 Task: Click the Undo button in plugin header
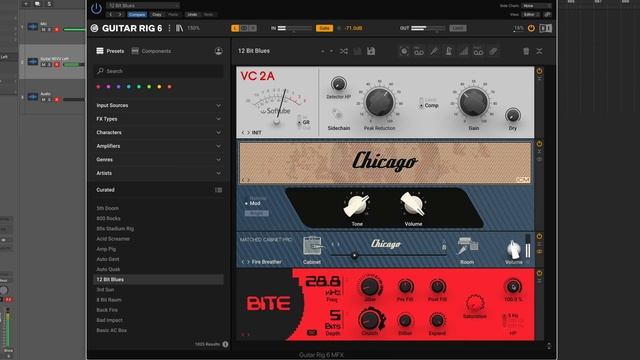pyautogui.click(x=192, y=14)
